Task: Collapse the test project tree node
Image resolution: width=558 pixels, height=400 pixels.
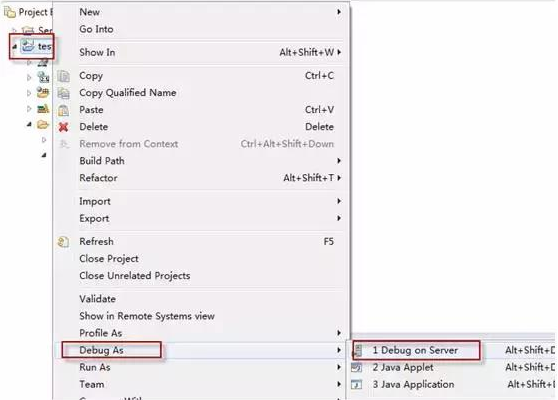Action: click(x=15, y=47)
